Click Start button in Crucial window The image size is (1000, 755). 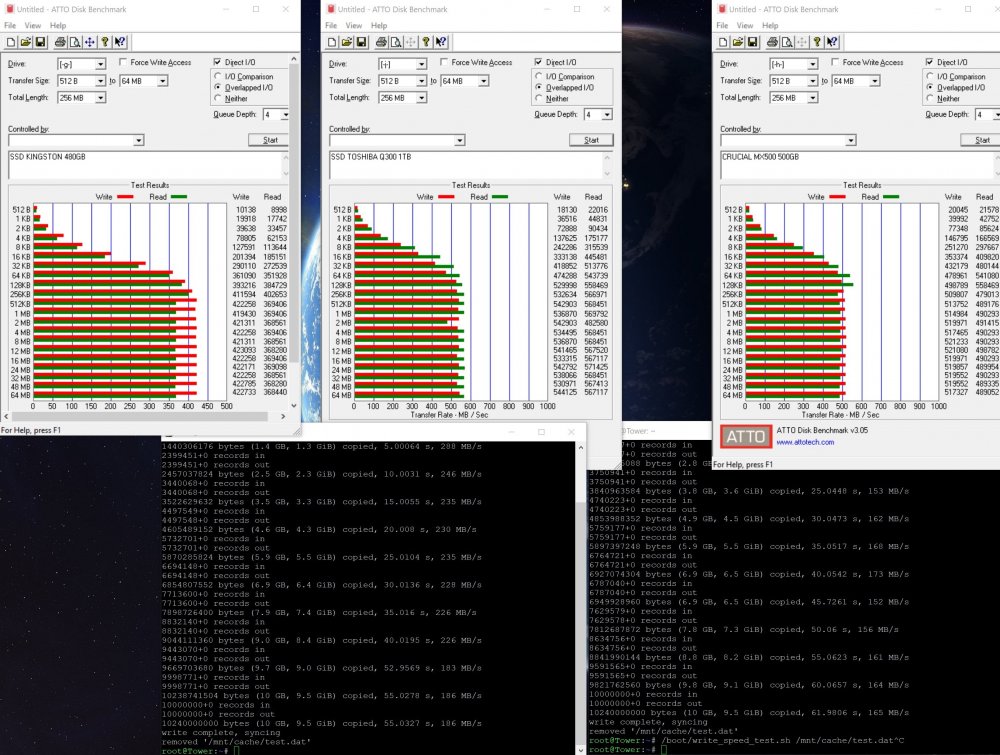point(982,140)
